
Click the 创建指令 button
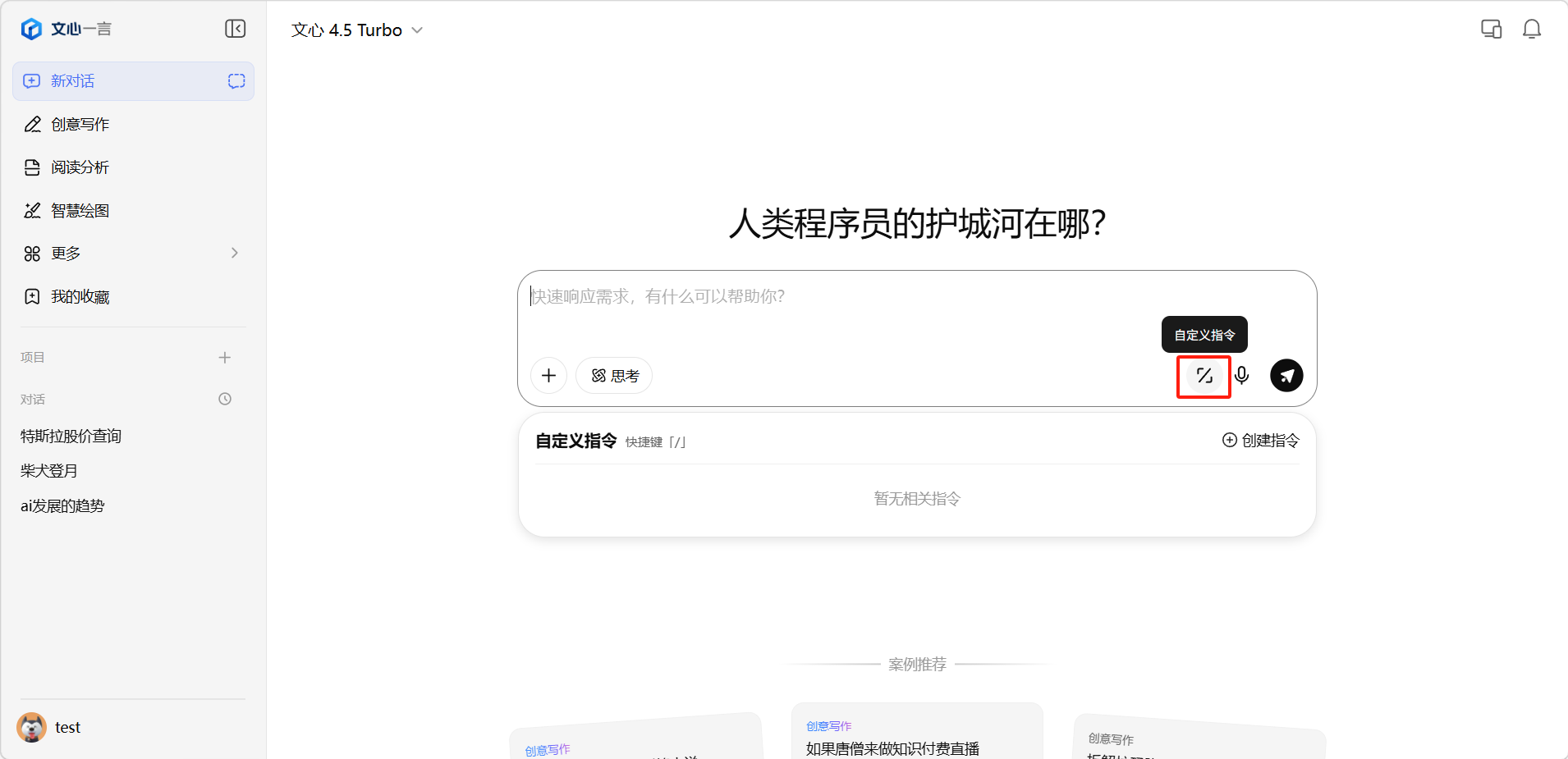(x=1260, y=441)
